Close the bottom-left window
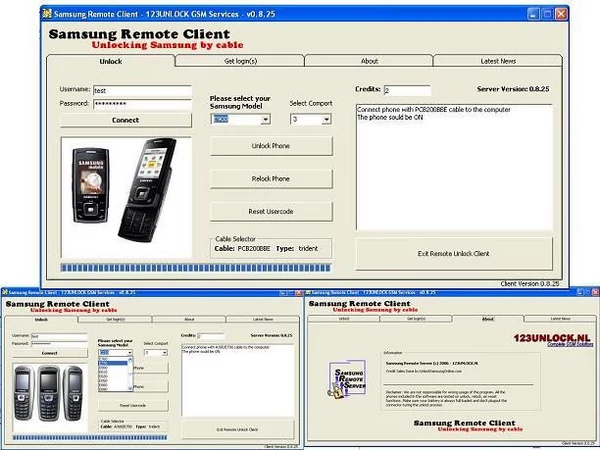The height and width of the screenshot is (450, 600). click(x=298, y=293)
